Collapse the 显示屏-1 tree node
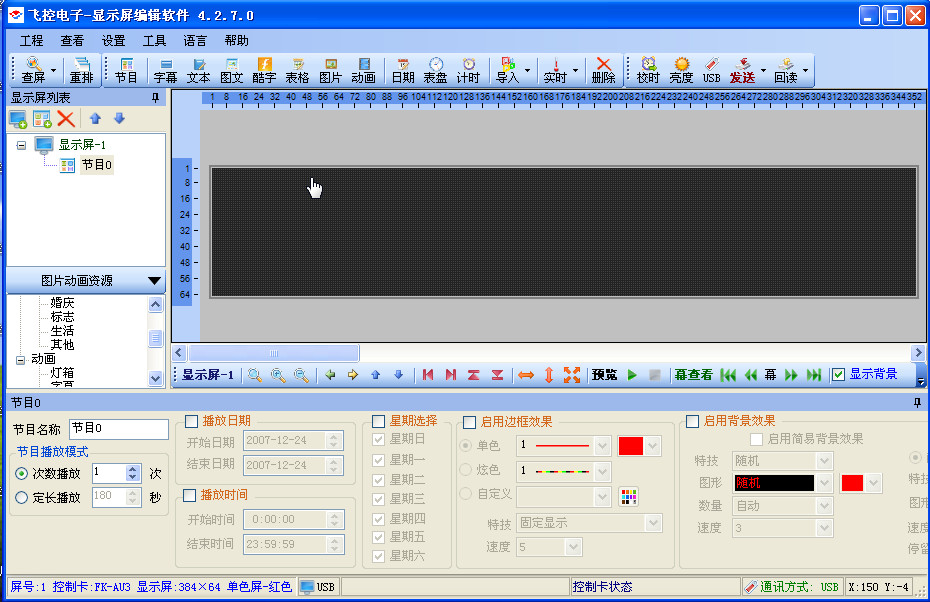 click(21, 145)
